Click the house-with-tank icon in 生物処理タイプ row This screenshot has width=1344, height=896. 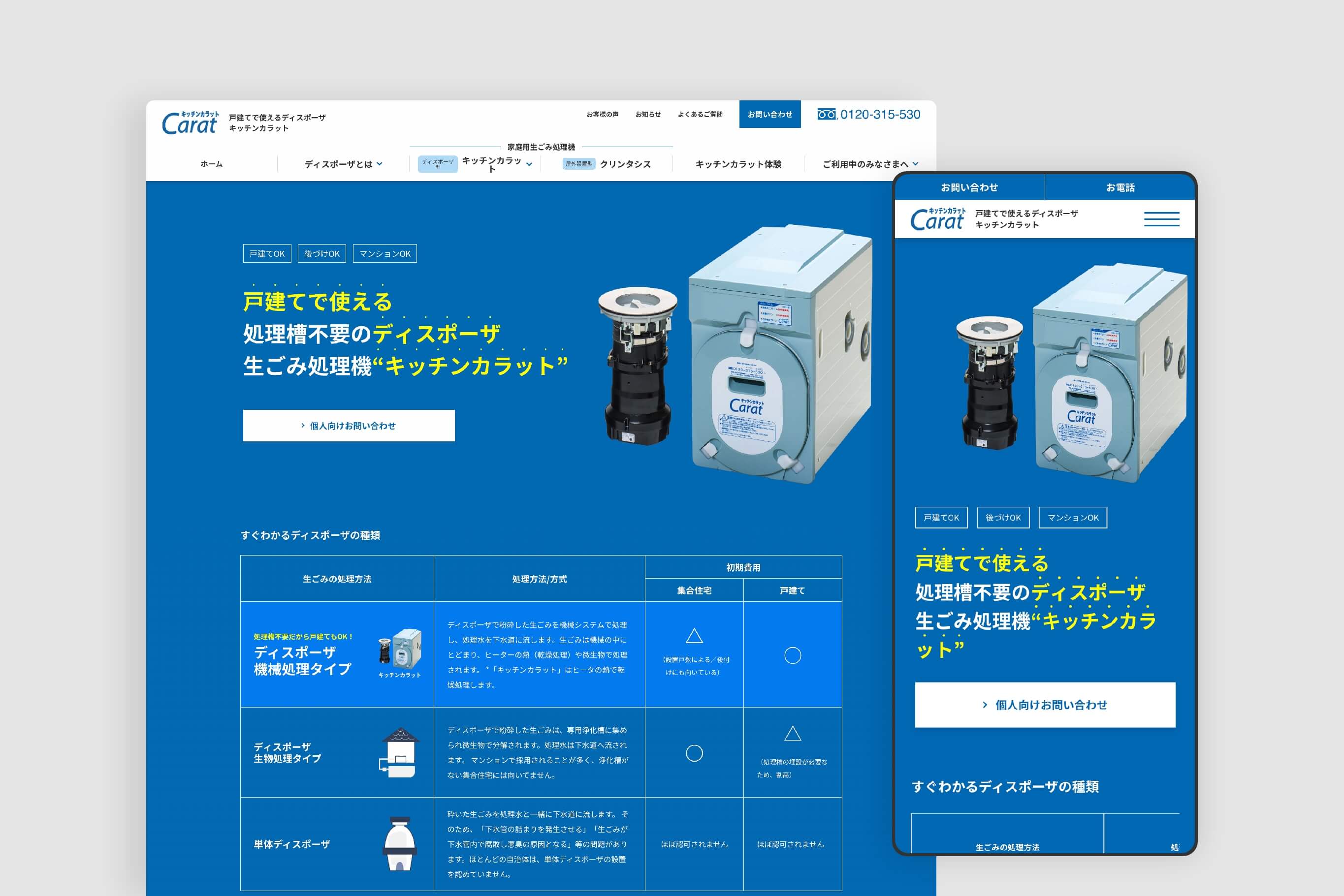tap(400, 752)
